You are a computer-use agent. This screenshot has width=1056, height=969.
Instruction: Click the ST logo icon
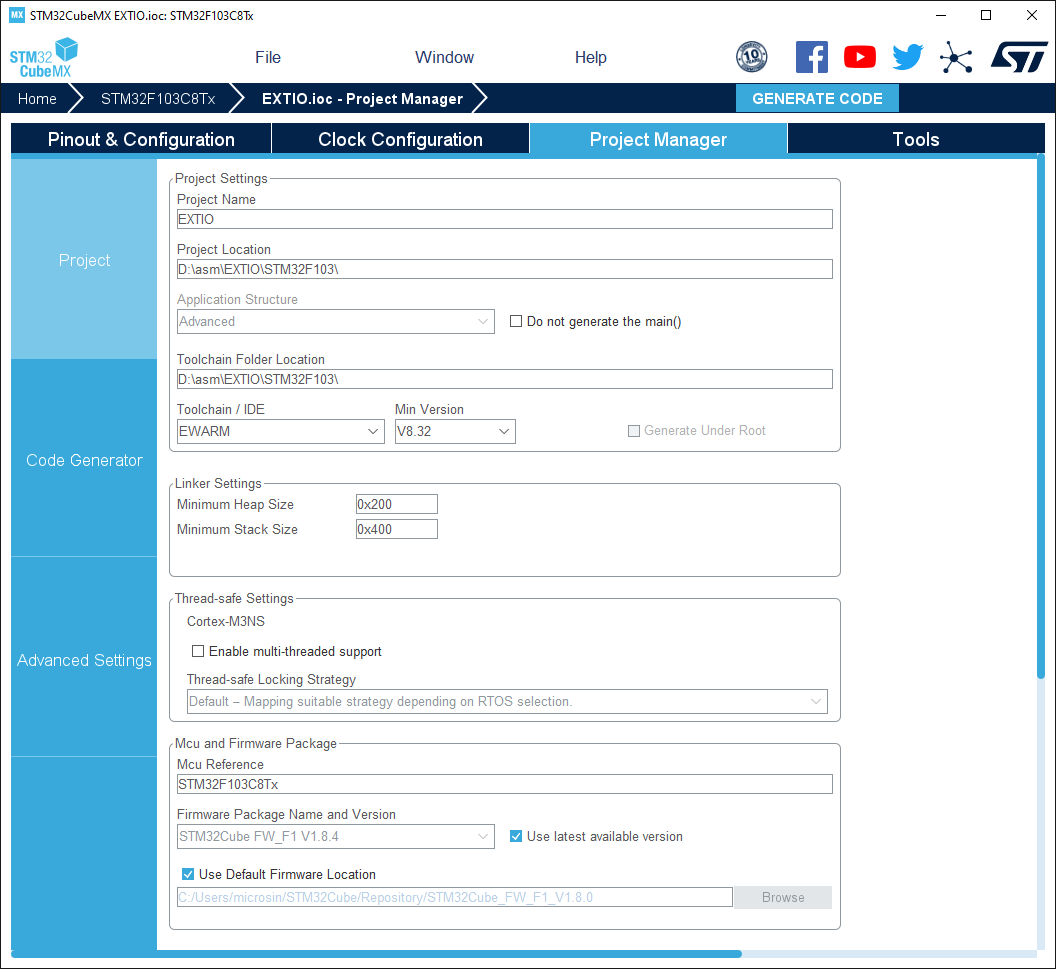coord(1019,57)
